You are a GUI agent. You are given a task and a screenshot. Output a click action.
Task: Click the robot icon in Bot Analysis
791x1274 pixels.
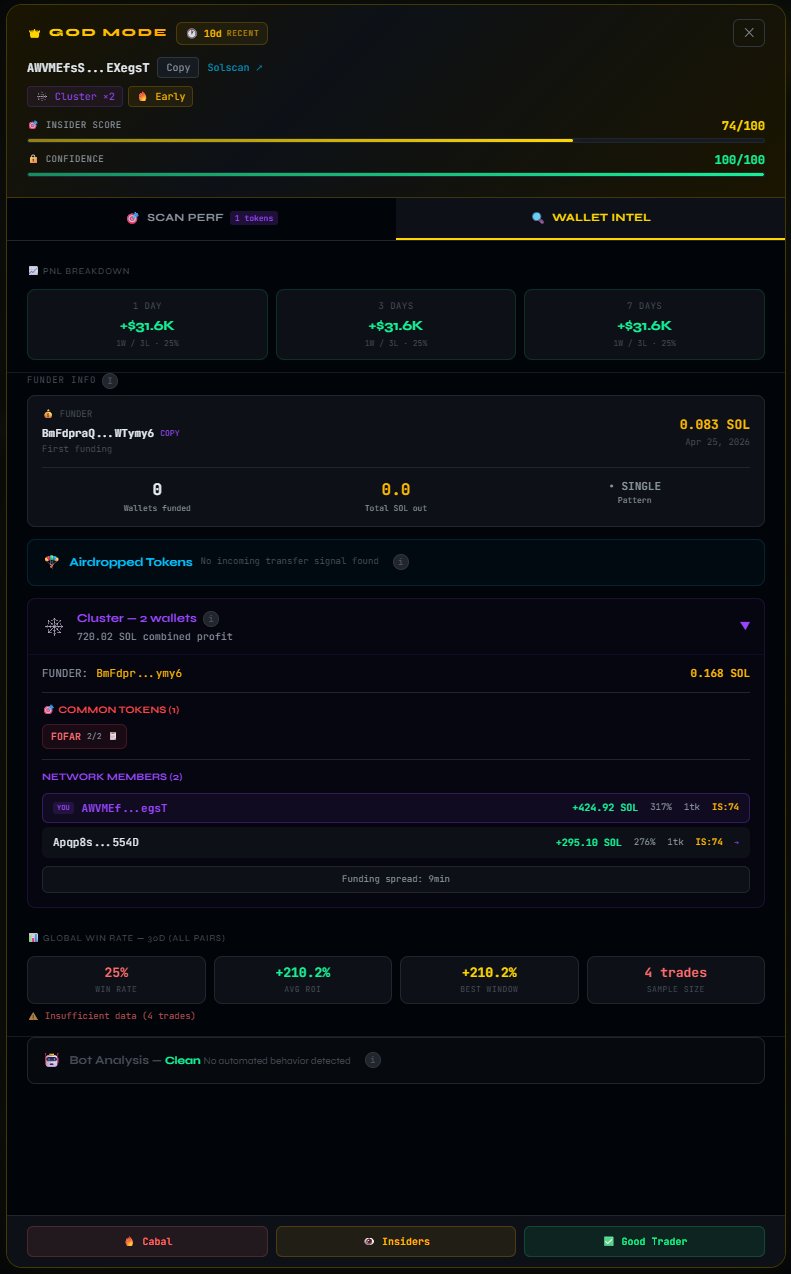point(52,1060)
